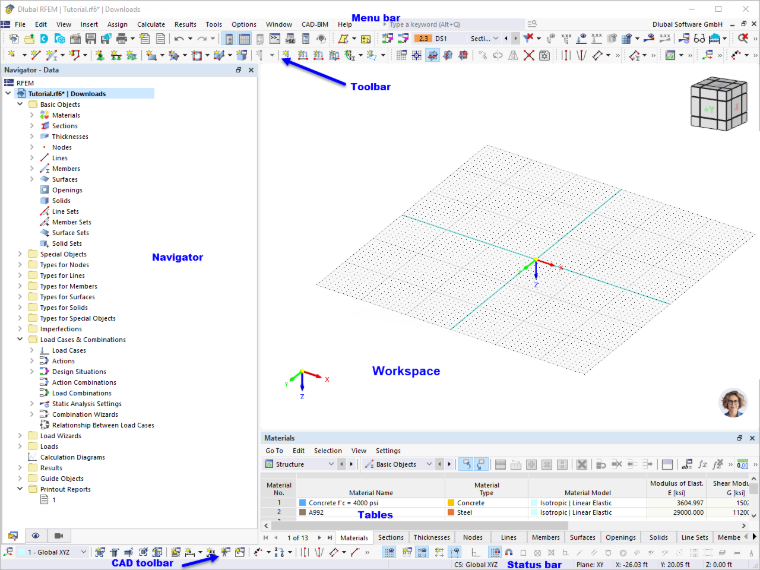Screen dimensions: 760x570
Task: Click the glasses view icon in toolbar
Action: pyautogui.click(x=699, y=39)
